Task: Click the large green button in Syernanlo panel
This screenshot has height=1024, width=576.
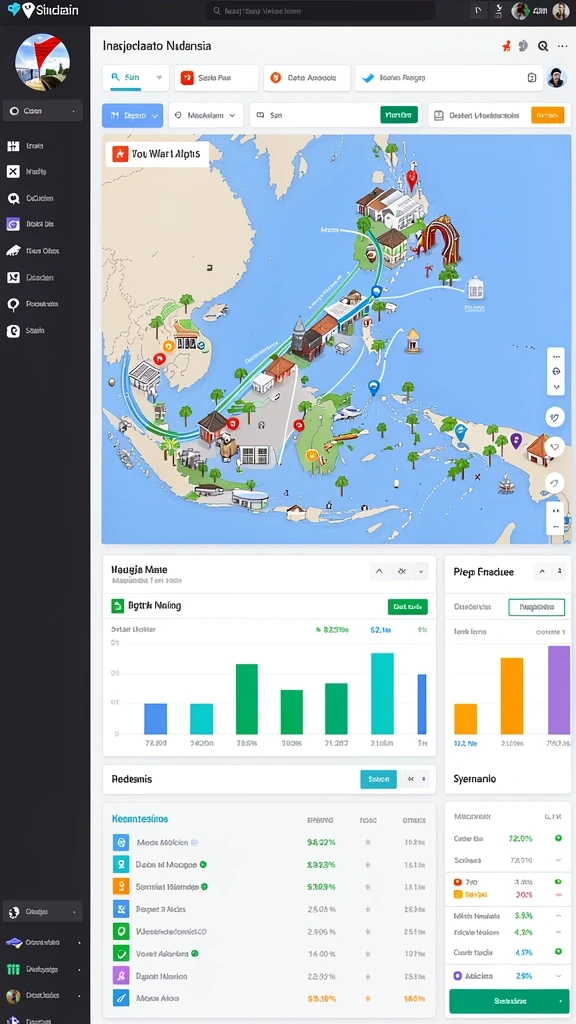Action: 509,1000
